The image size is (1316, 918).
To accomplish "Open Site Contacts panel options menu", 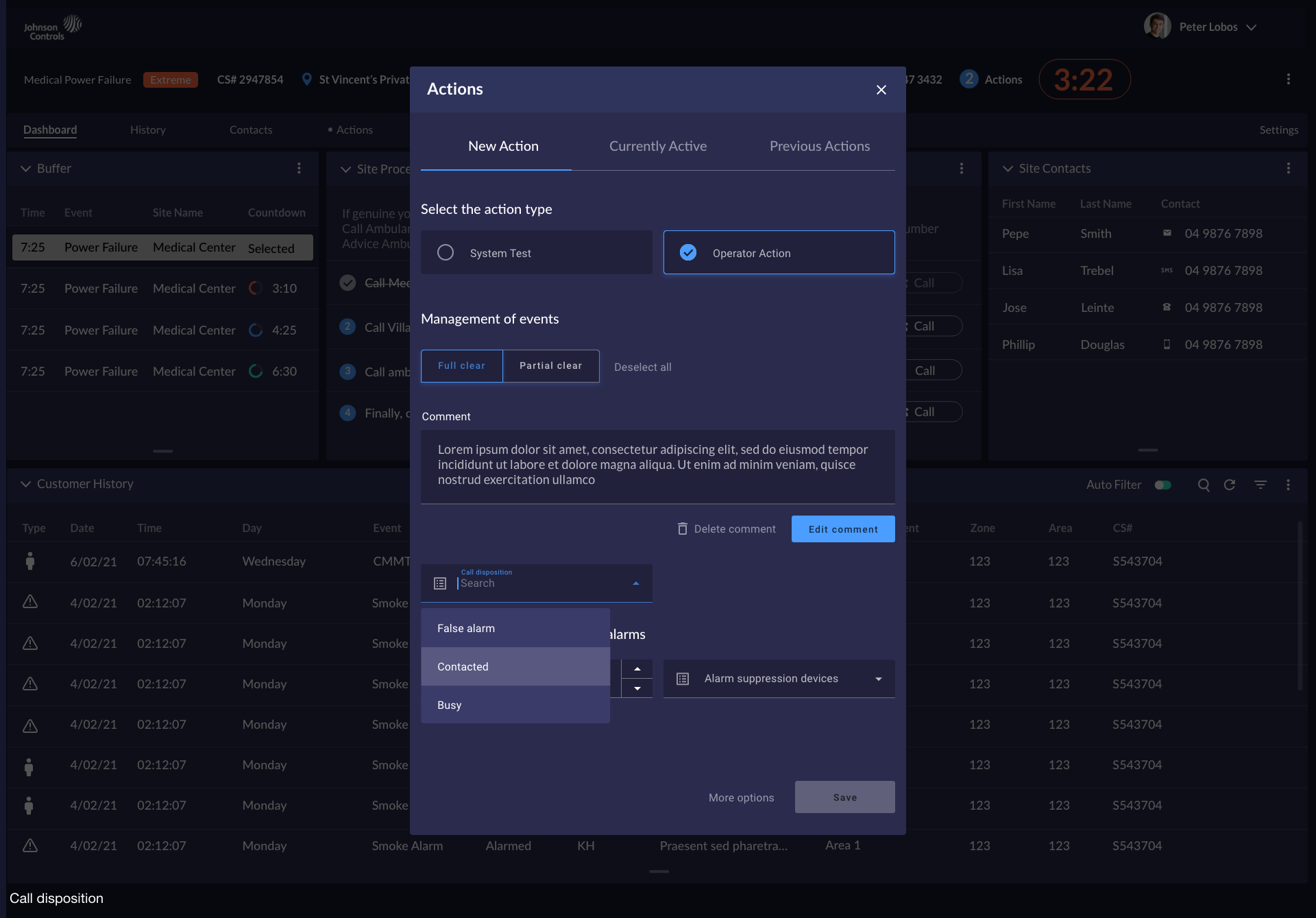I will pyautogui.click(x=1289, y=168).
